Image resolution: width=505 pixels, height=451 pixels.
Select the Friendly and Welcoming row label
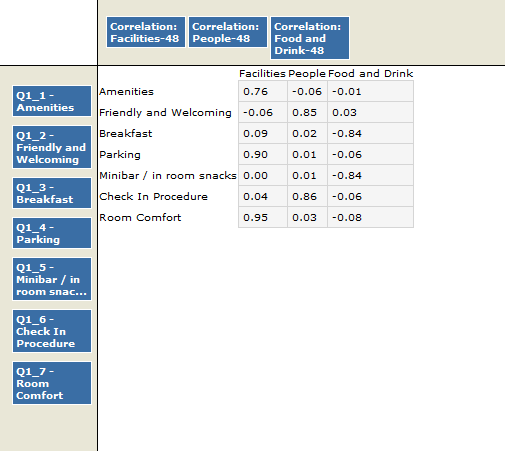(x=165, y=113)
